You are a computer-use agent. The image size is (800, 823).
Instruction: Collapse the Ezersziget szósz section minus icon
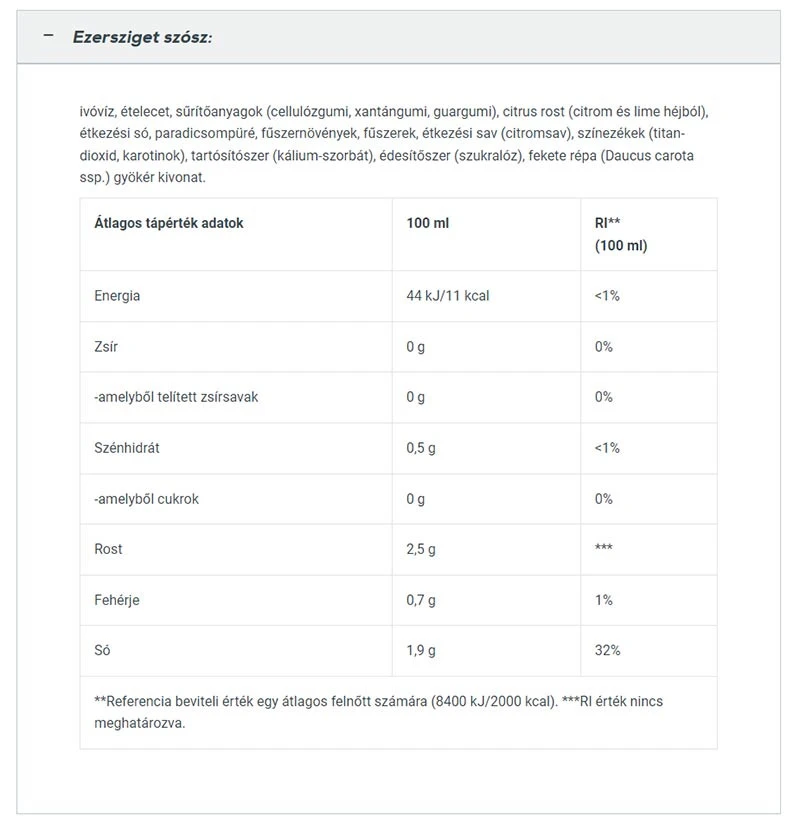pyautogui.click(x=47, y=37)
